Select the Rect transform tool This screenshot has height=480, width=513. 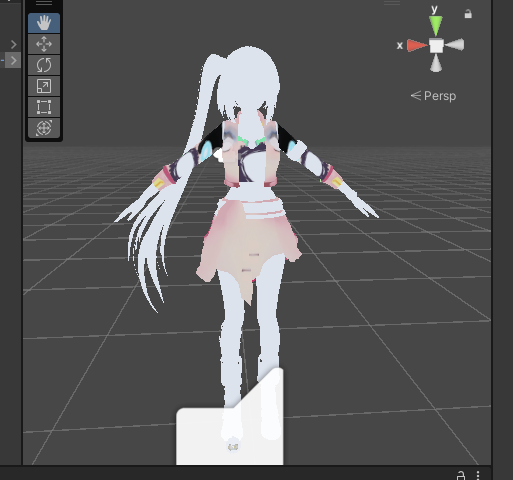click(x=44, y=107)
